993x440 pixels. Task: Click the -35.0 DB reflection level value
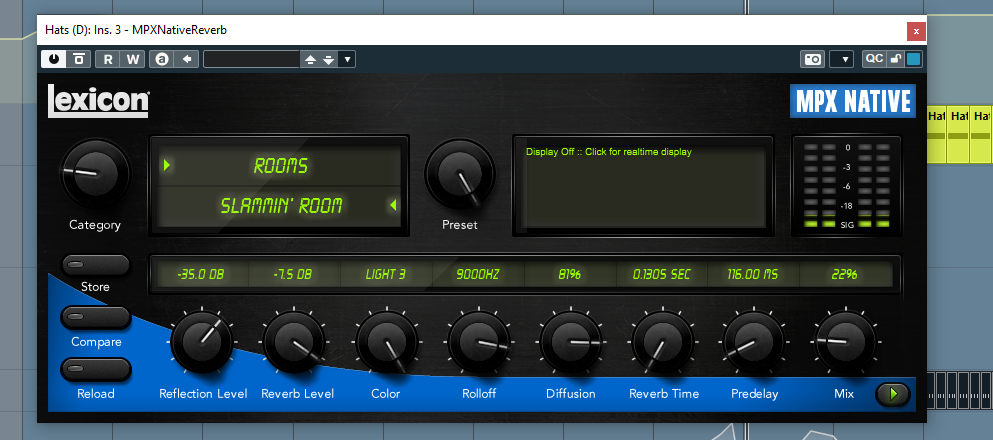pos(201,275)
